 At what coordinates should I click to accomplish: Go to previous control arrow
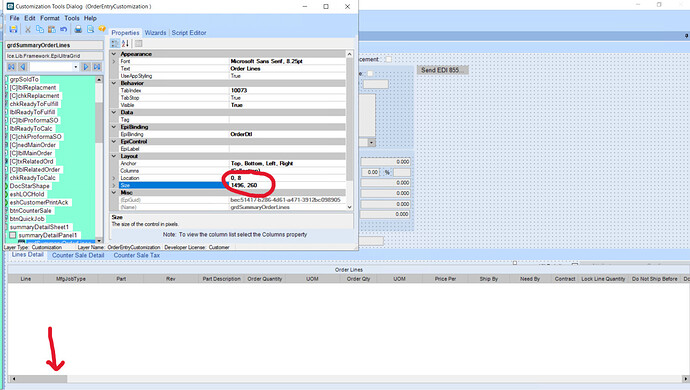click(x=22, y=67)
